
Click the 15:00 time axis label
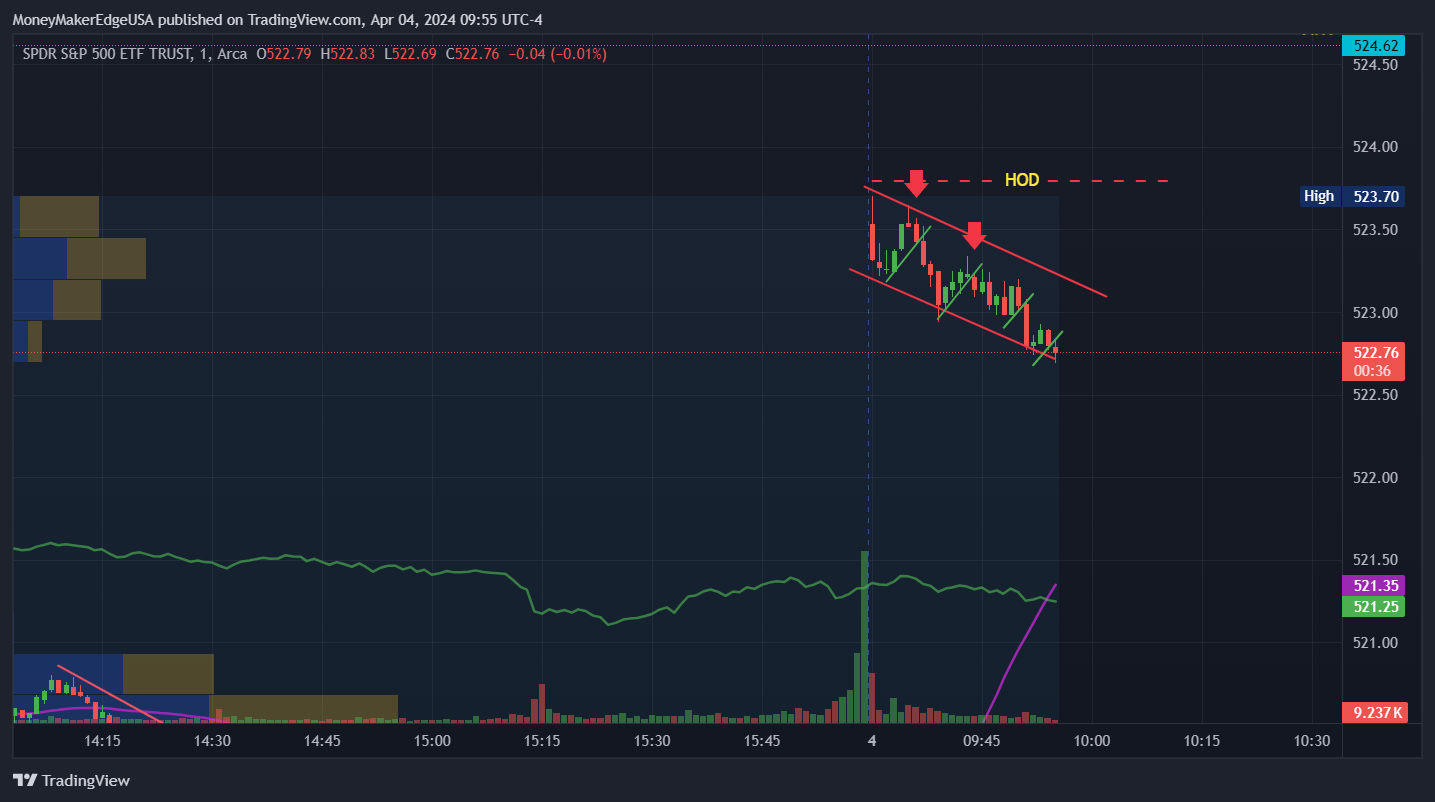(x=432, y=741)
